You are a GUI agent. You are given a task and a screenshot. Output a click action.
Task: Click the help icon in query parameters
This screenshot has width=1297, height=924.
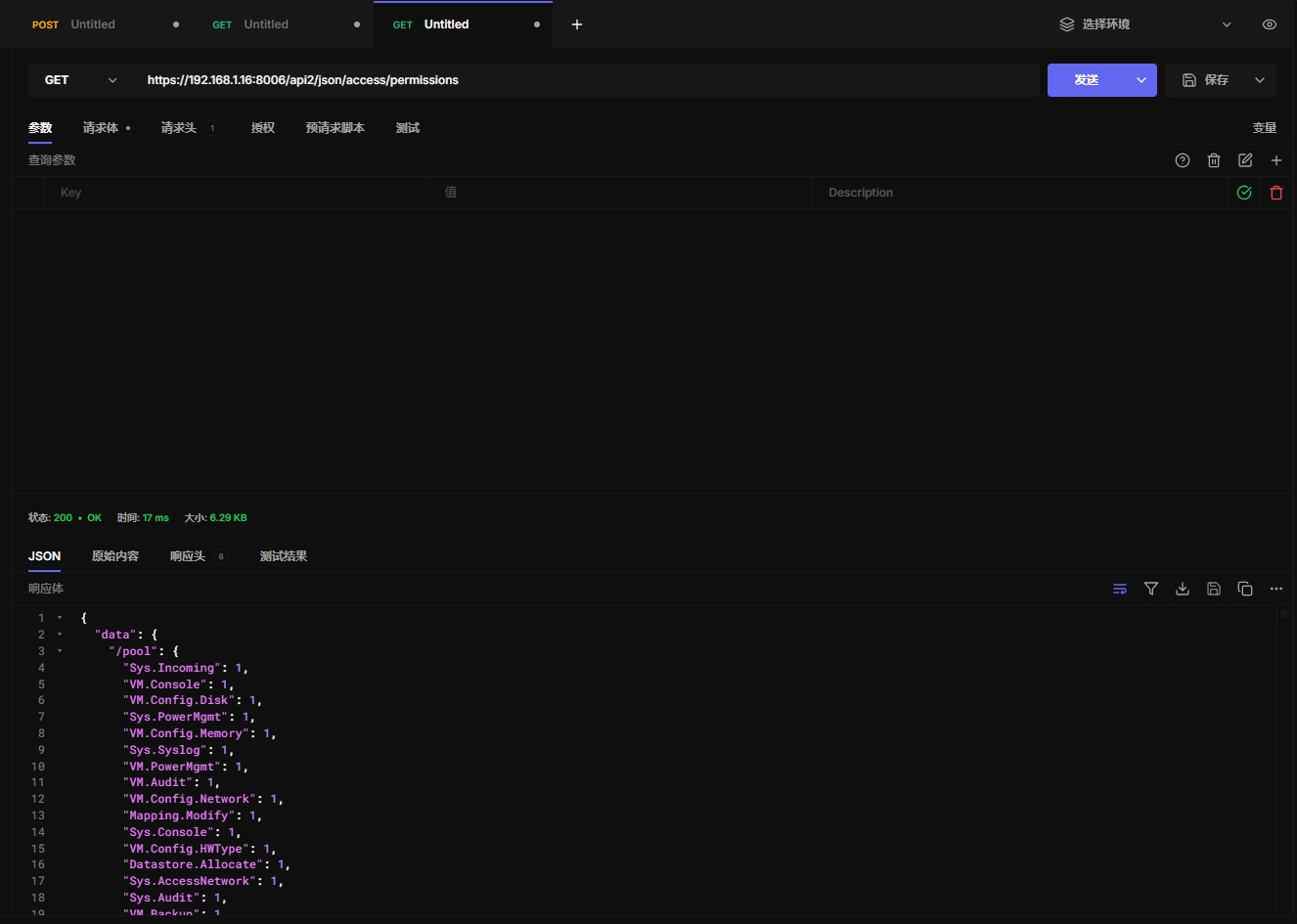(1183, 160)
